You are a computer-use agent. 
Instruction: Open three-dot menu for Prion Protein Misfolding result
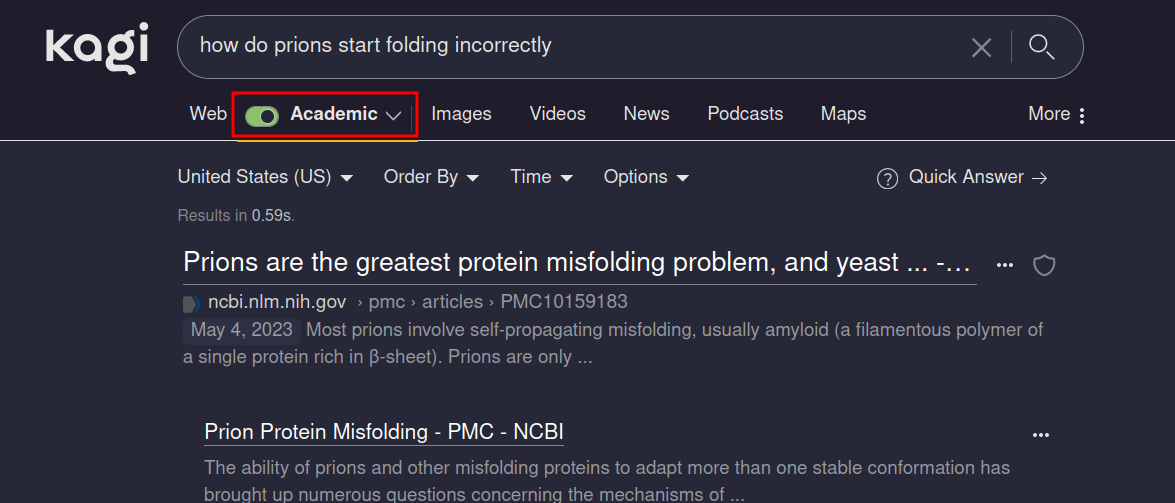click(x=1041, y=434)
